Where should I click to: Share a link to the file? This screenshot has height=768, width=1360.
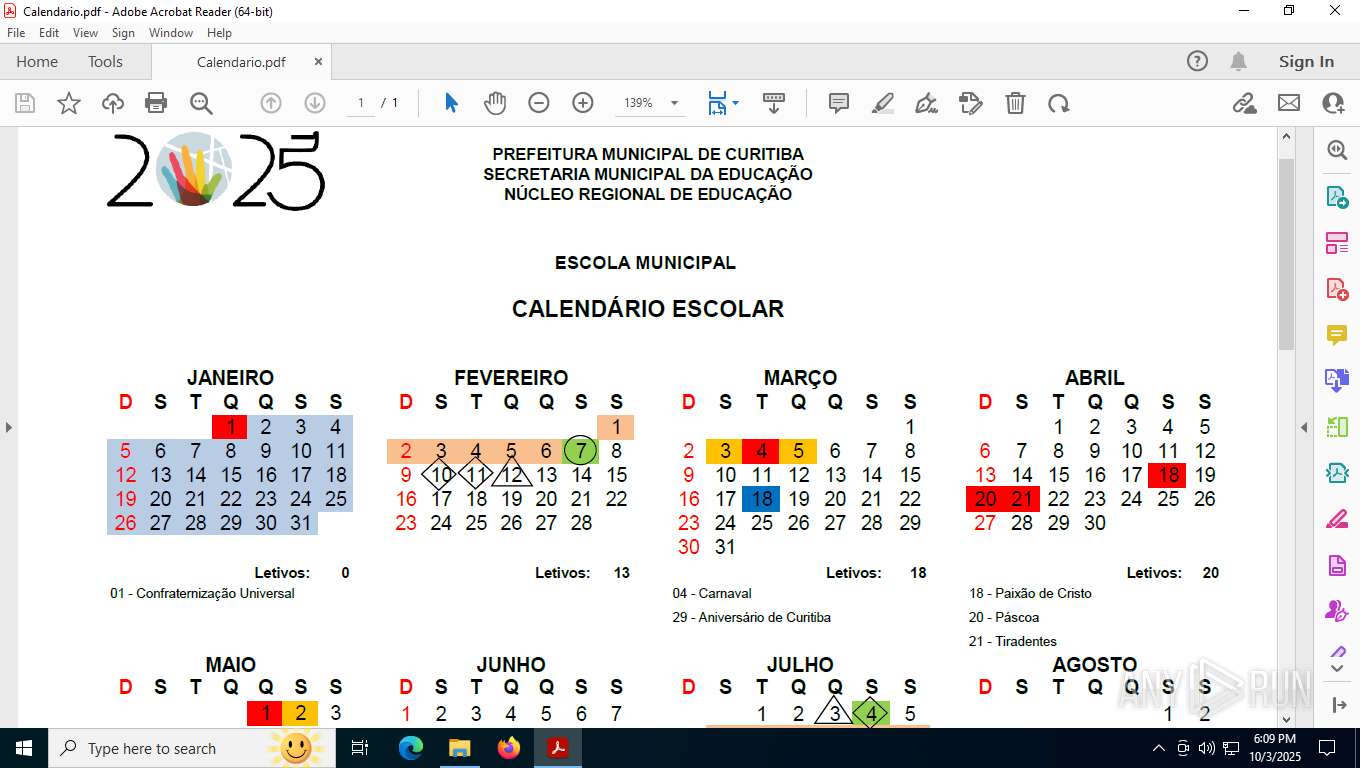coord(1245,103)
